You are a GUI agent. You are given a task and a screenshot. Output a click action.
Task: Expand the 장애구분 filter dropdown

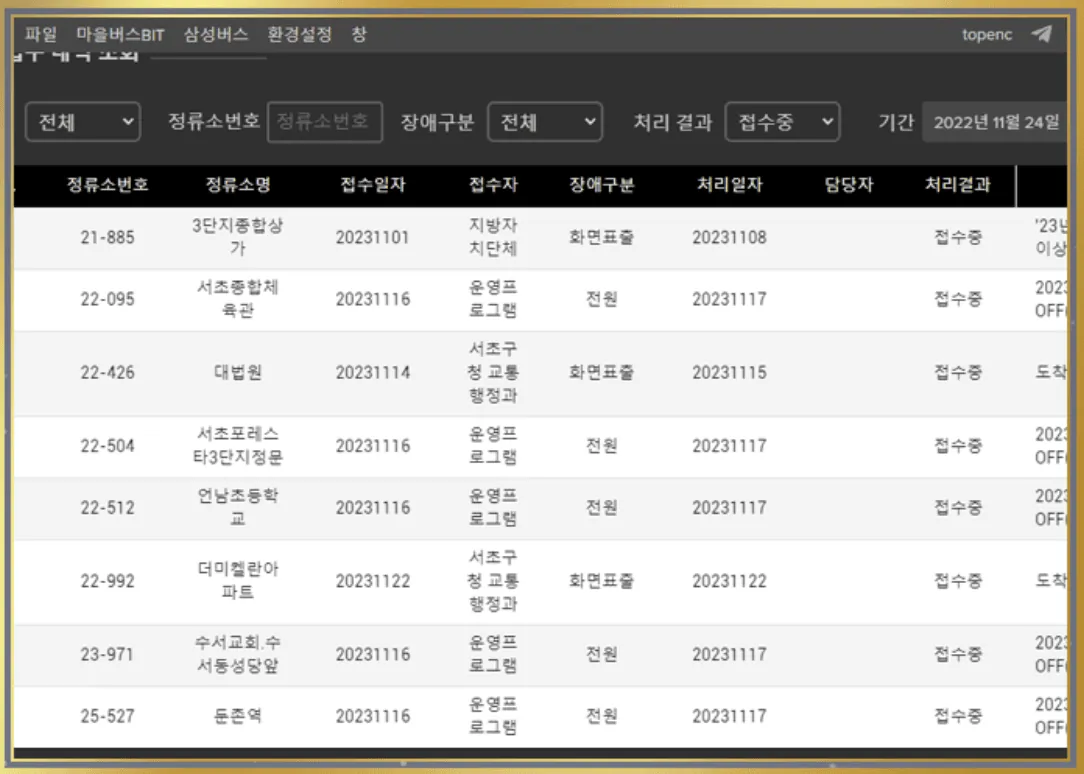click(x=545, y=122)
